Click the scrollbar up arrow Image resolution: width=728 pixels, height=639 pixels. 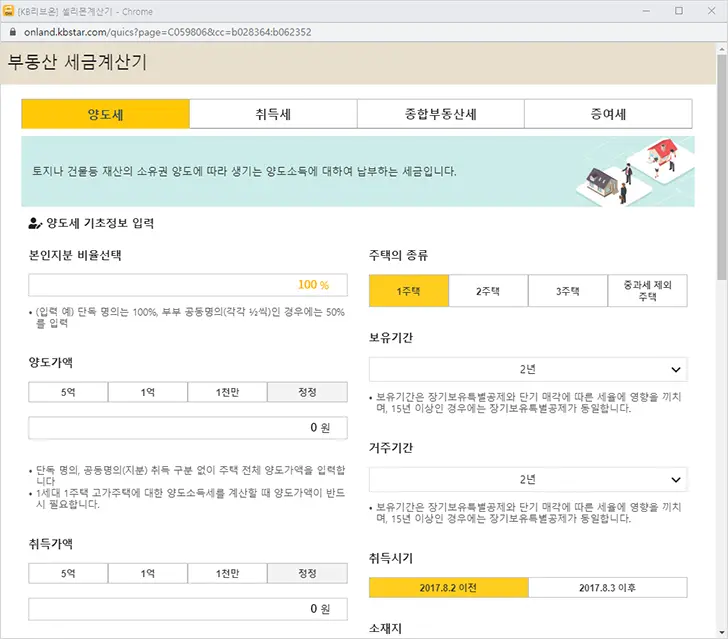(722, 48)
